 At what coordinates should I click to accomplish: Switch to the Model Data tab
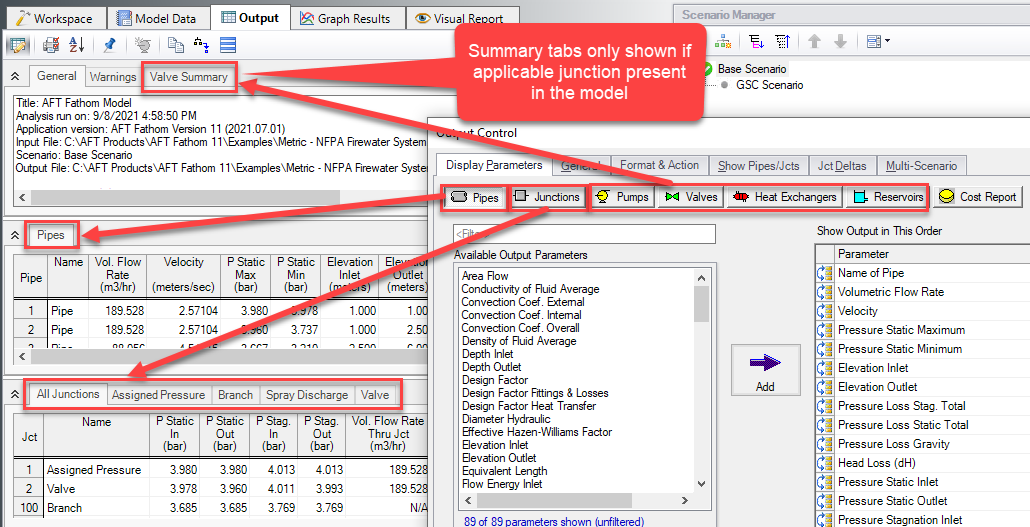[157, 18]
